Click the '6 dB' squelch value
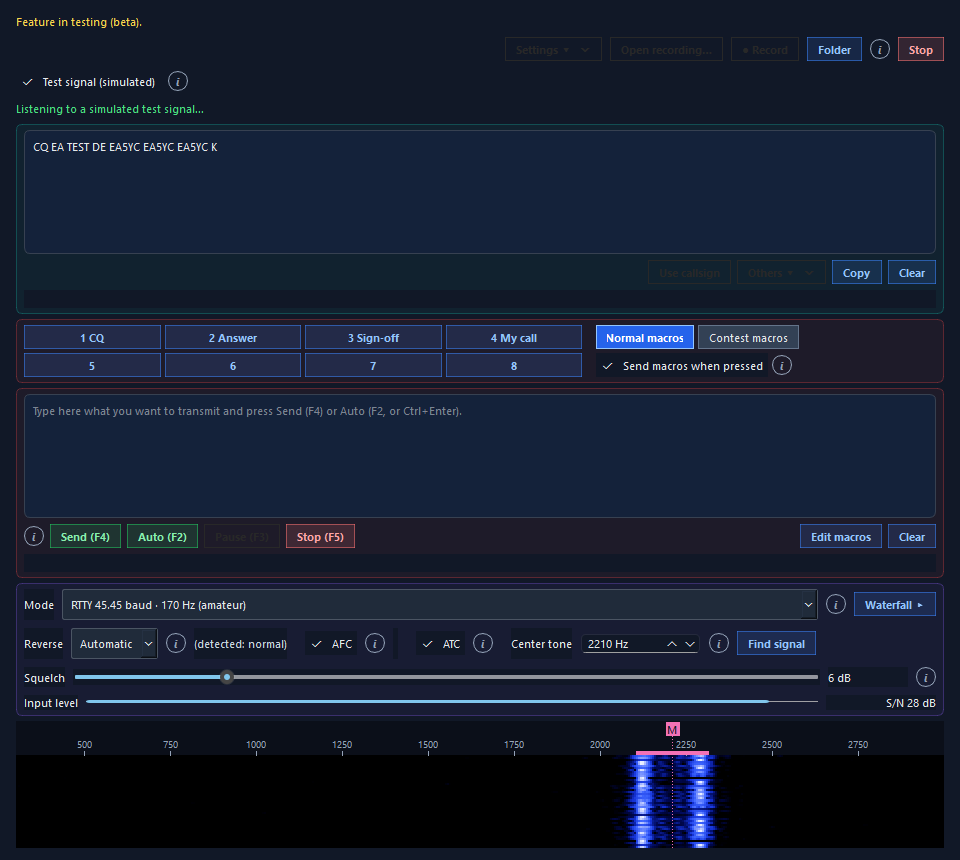This screenshot has height=860, width=960. coord(839,678)
